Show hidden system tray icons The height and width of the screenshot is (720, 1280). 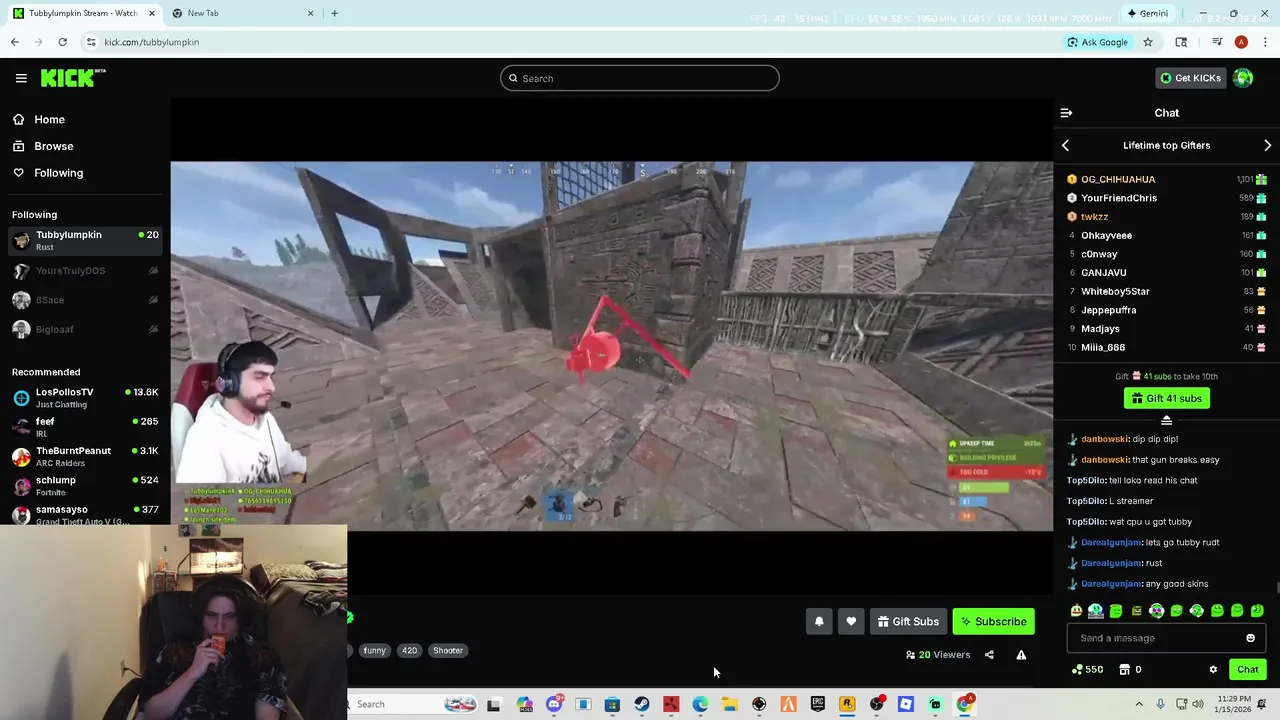point(1138,704)
